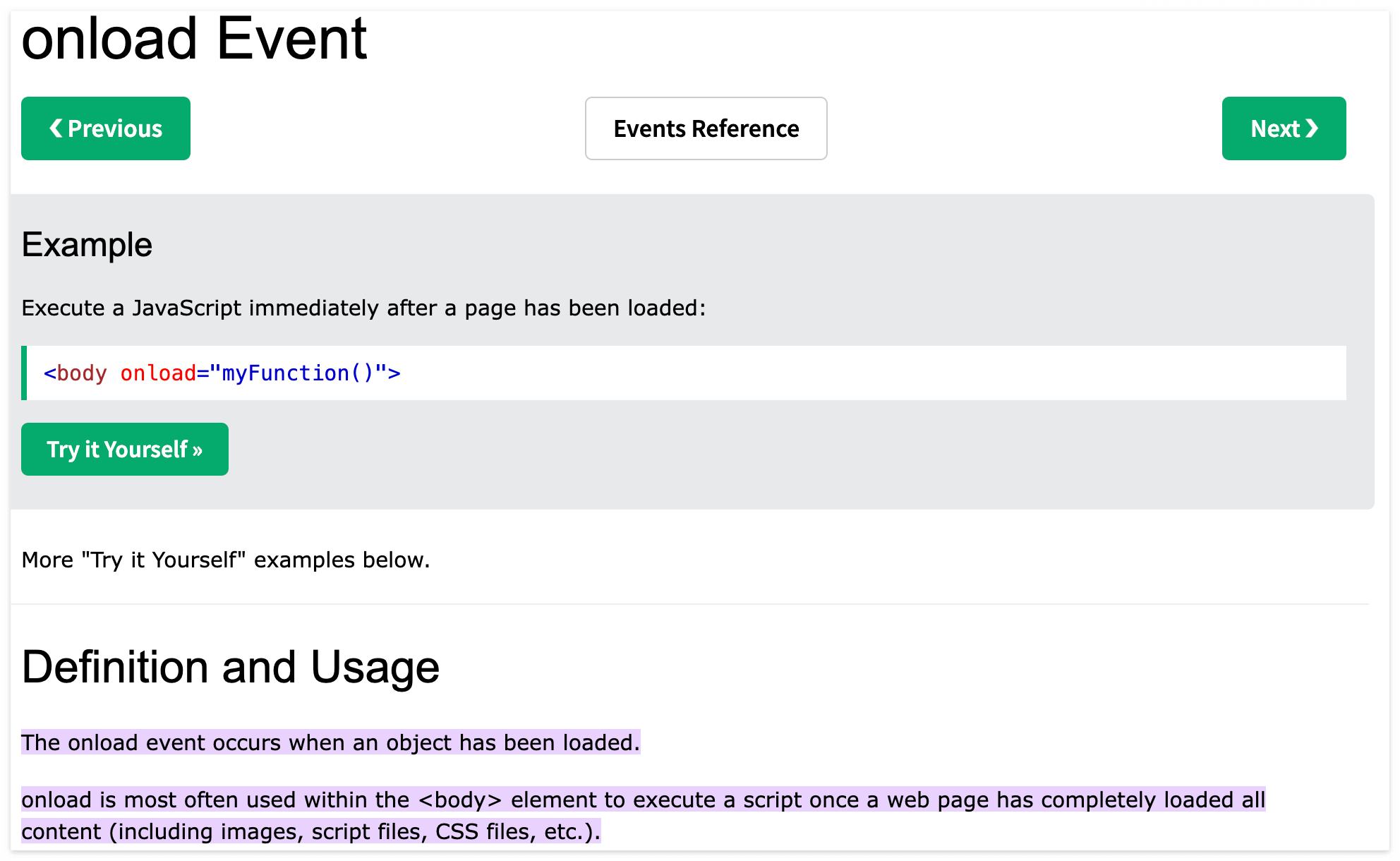1400x861 pixels.
Task: Go to the Previous page
Action: (x=106, y=128)
